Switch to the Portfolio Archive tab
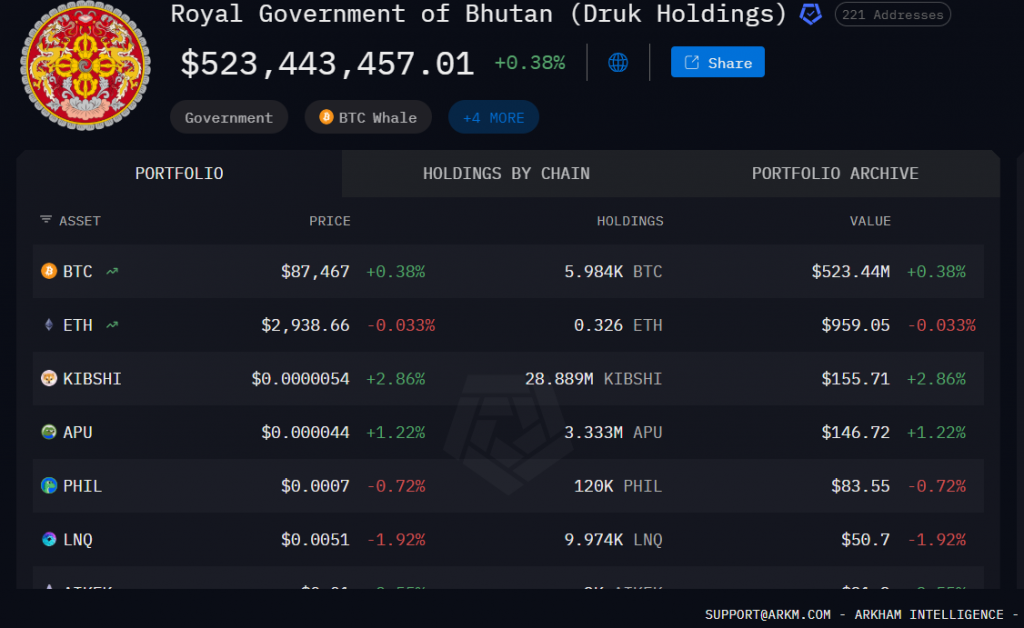The width and height of the screenshot is (1024, 628). tap(835, 174)
